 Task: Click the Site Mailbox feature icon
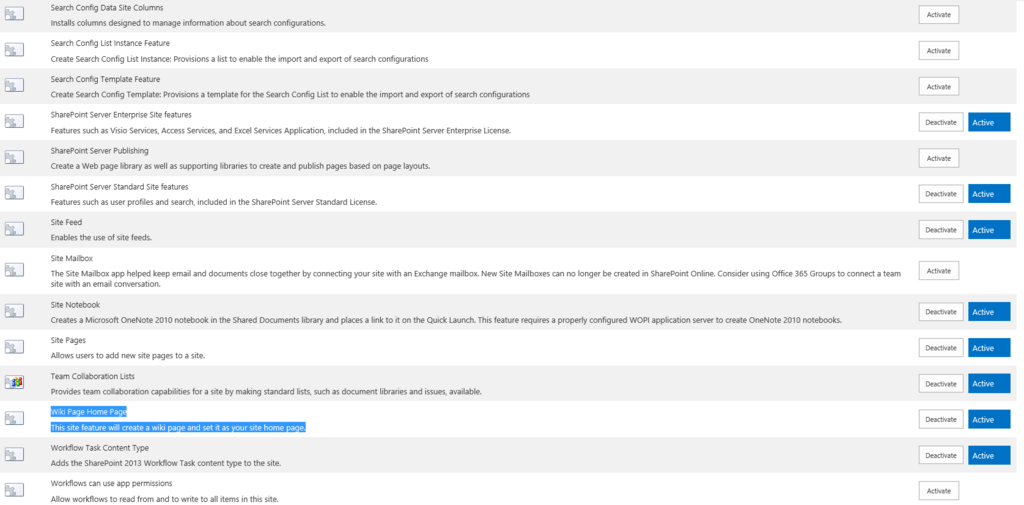click(14, 270)
